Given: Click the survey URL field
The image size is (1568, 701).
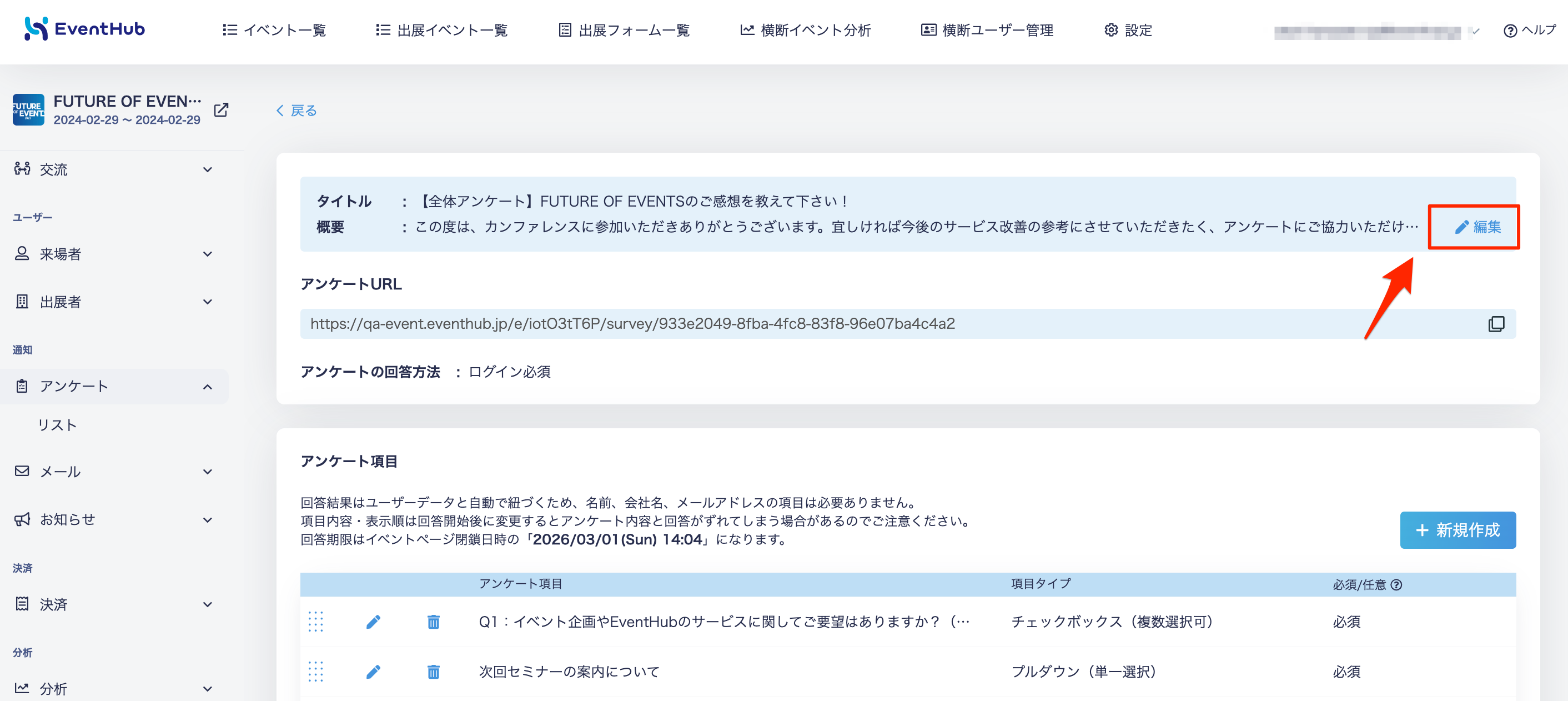Looking at the screenshot, I should tap(908, 323).
